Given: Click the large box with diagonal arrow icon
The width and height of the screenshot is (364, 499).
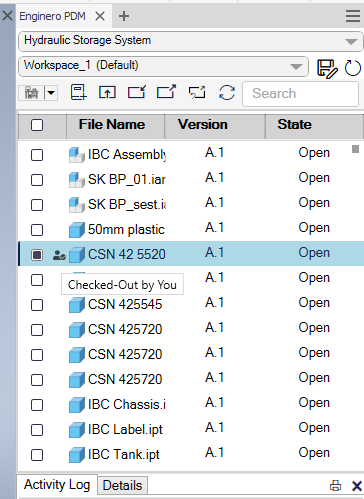Looking at the screenshot, I should (x=166, y=92).
